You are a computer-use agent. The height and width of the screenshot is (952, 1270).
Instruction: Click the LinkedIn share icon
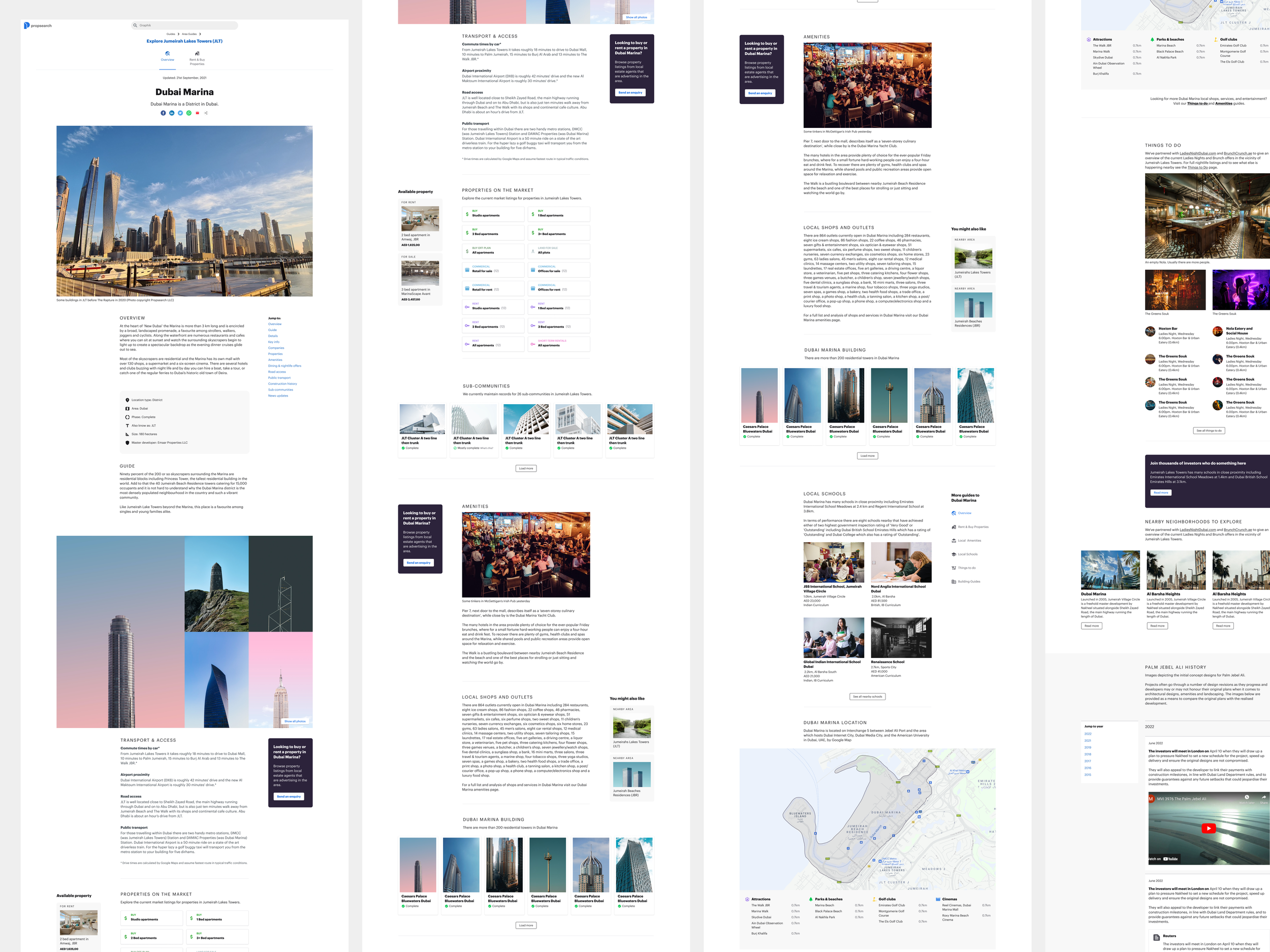(172, 113)
